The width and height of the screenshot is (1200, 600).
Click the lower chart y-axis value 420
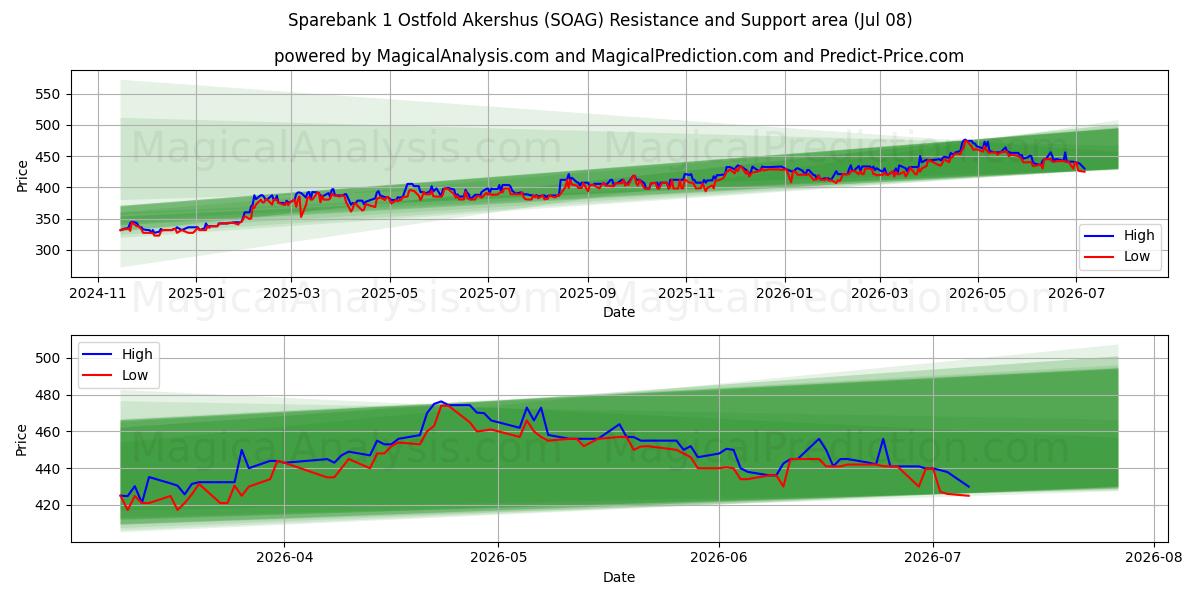coord(50,506)
